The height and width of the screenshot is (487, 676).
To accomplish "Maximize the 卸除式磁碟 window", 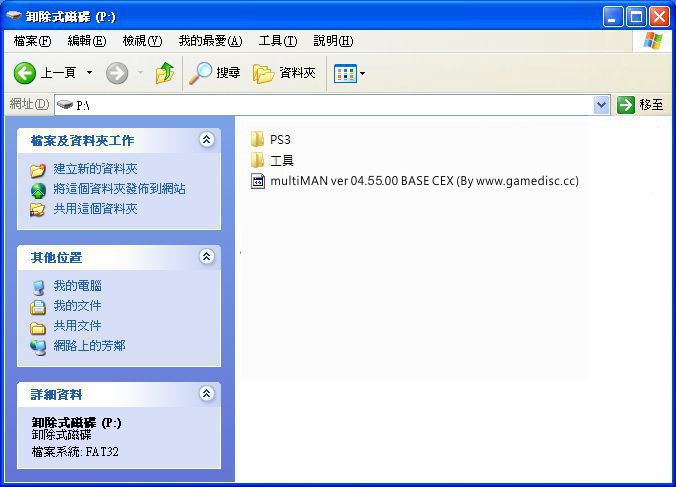I will 636,17.
